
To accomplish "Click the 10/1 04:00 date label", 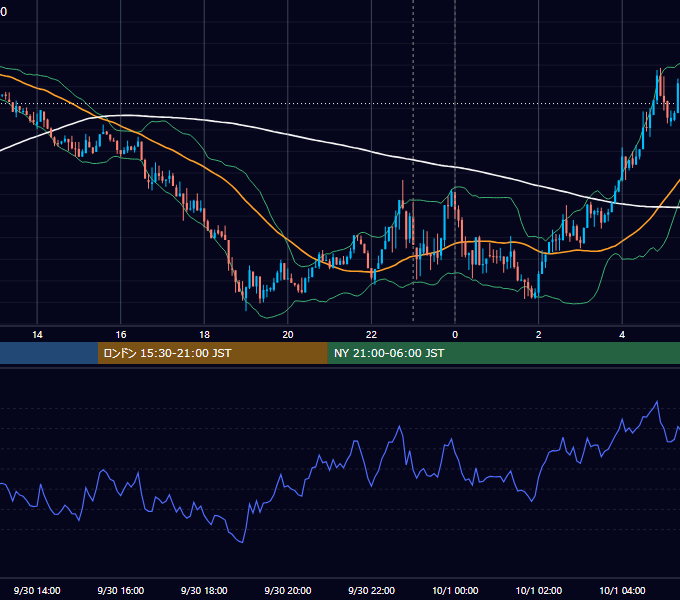I will (622, 590).
